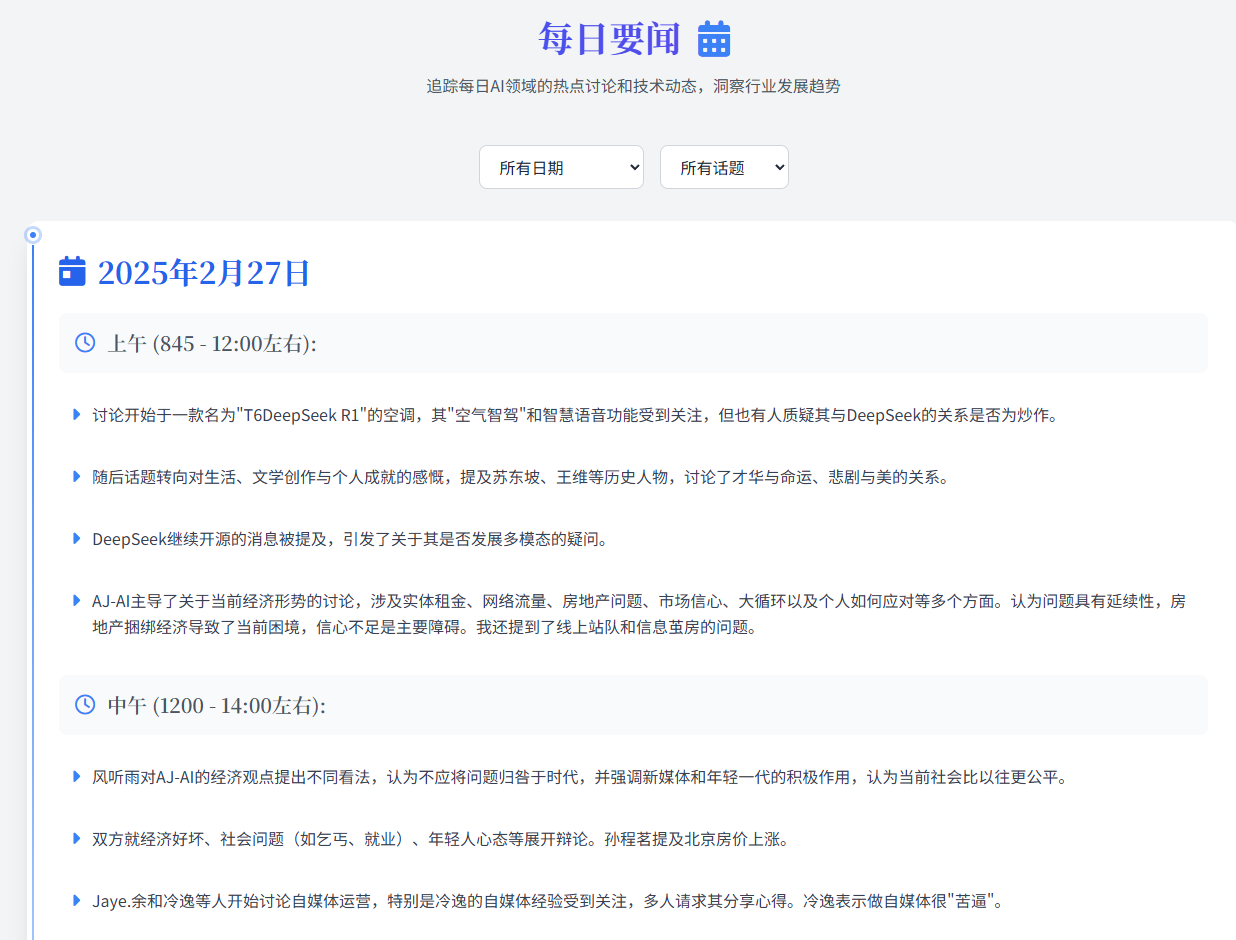Viewport: 1236px width, 940px height.
Task: Click the arrow bullet before 随后话题转向 item
Action: (77, 476)
